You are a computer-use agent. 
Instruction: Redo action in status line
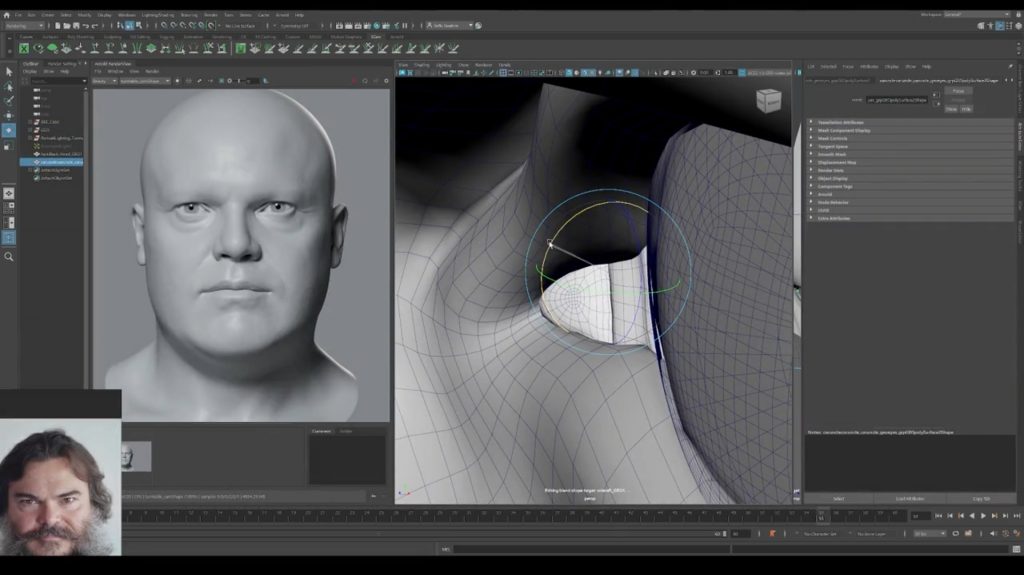[95, 25]
